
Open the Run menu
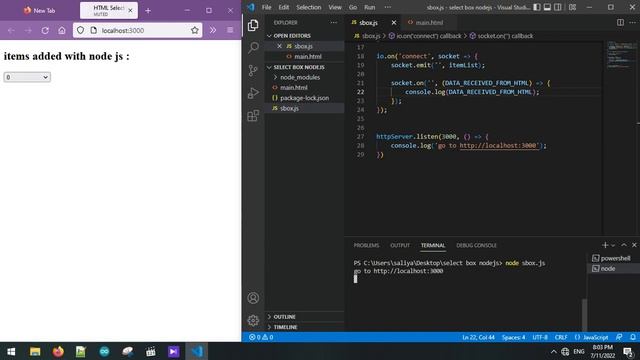tap(369, 7)
